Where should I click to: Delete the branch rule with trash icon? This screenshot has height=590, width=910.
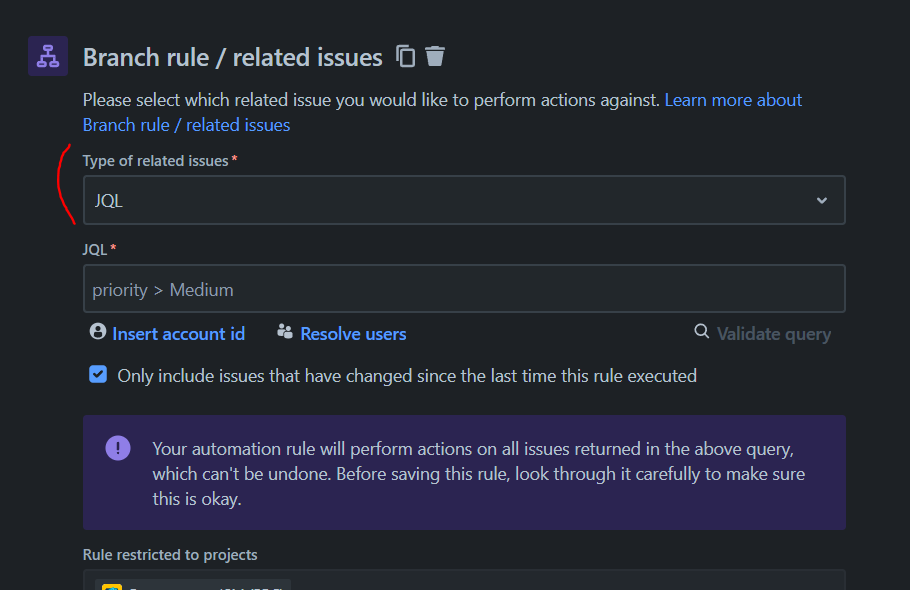(435, 56)
